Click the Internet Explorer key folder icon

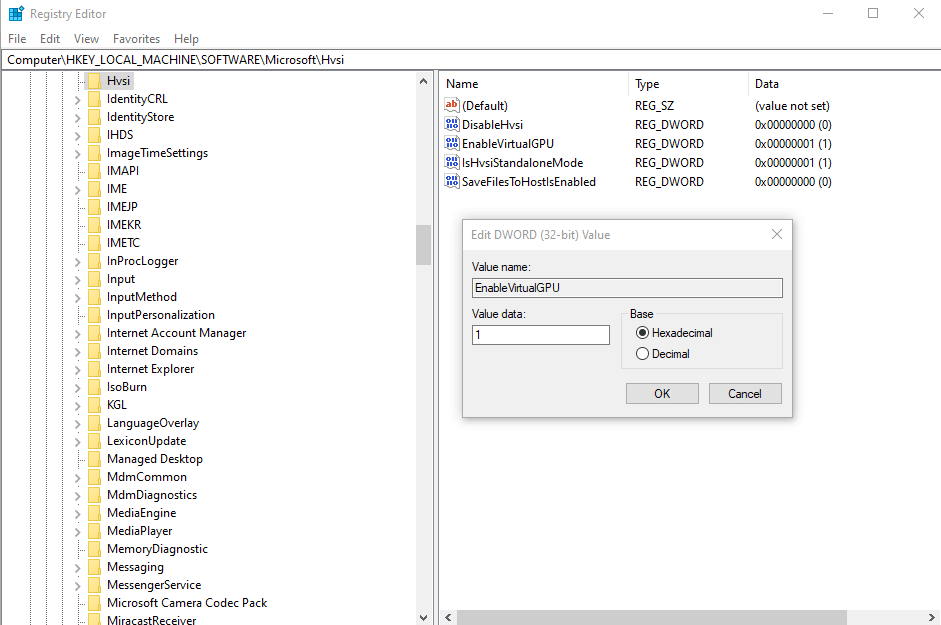(94, 369)
